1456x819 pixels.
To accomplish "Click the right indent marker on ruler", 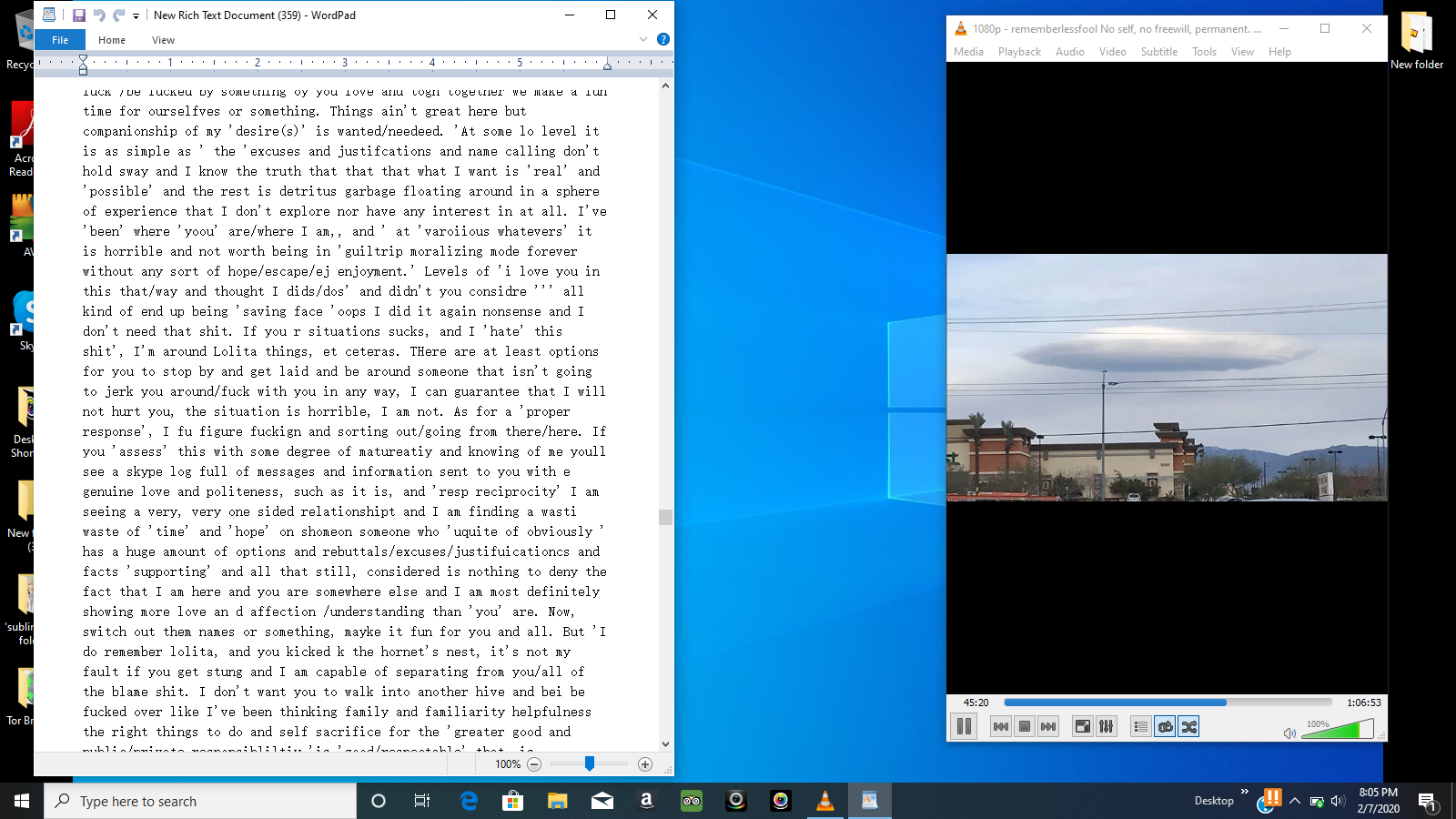I will pos(607,66).
